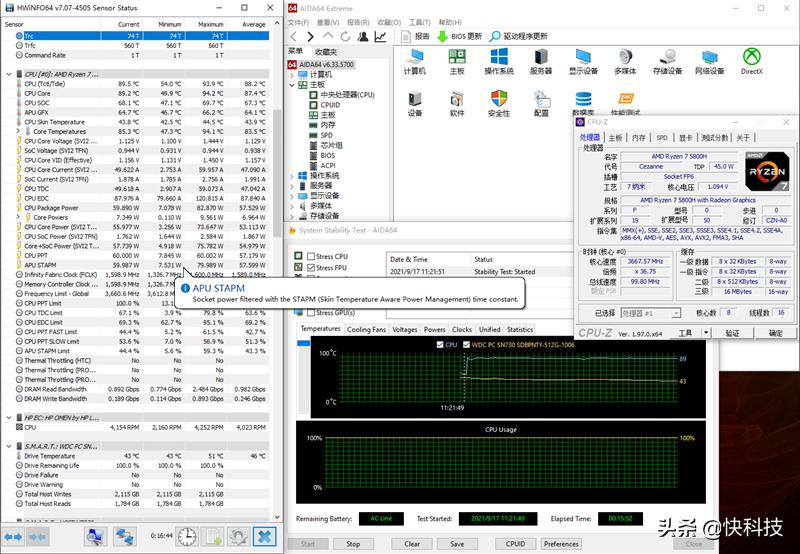Collapse the S.M.A.R.T. sensor group
Screen dimensions: 800x554
coord(8,444)
